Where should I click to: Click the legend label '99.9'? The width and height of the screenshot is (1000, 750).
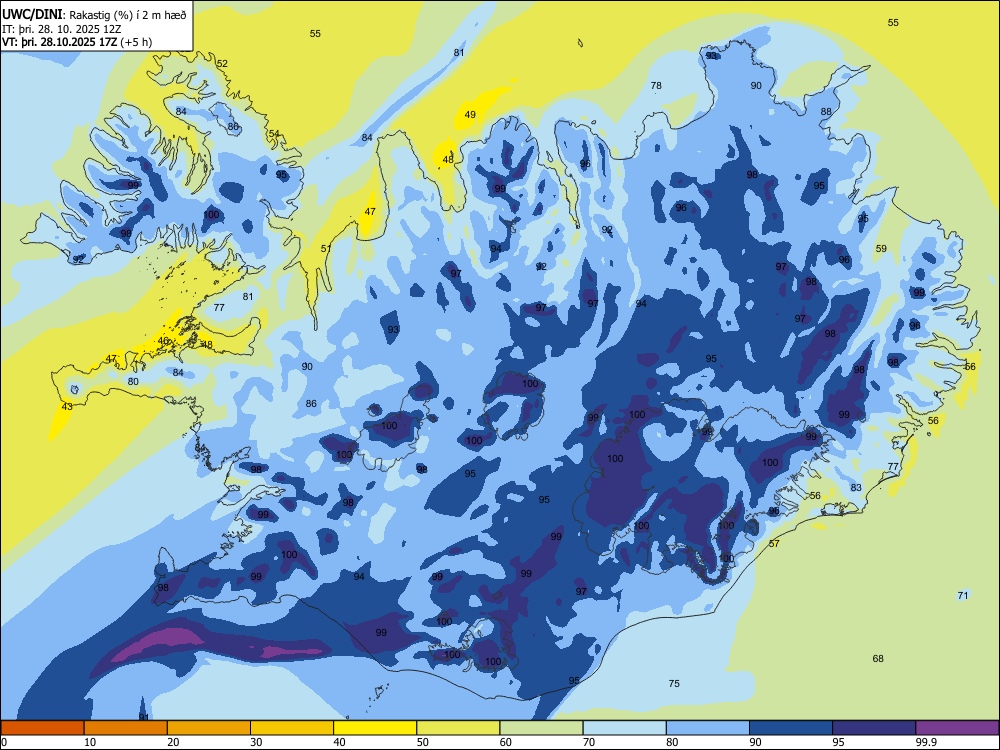click(926, 742)
